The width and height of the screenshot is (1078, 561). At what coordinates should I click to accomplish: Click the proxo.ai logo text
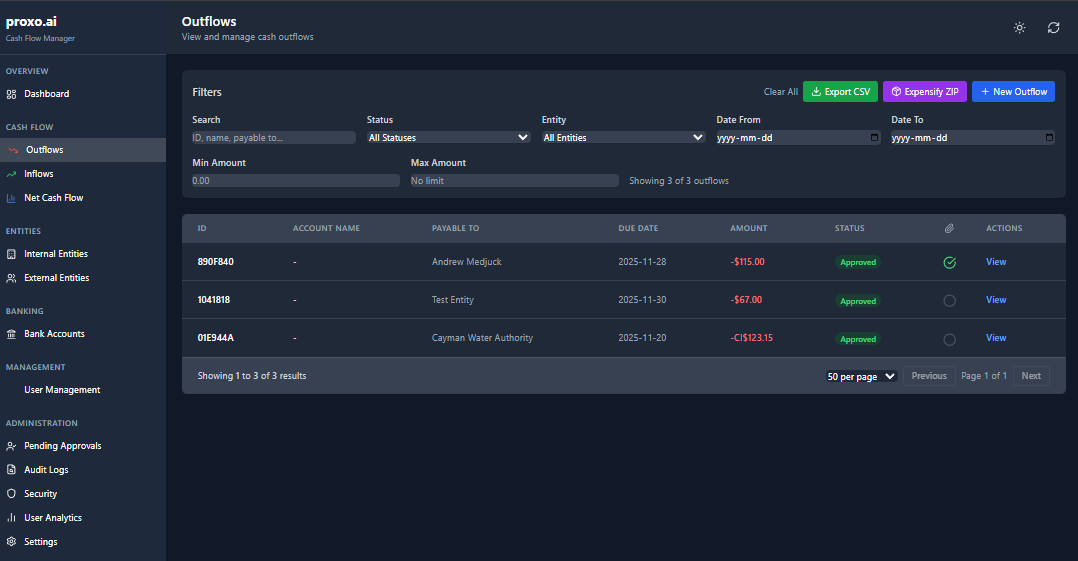[x=31, y=22]
